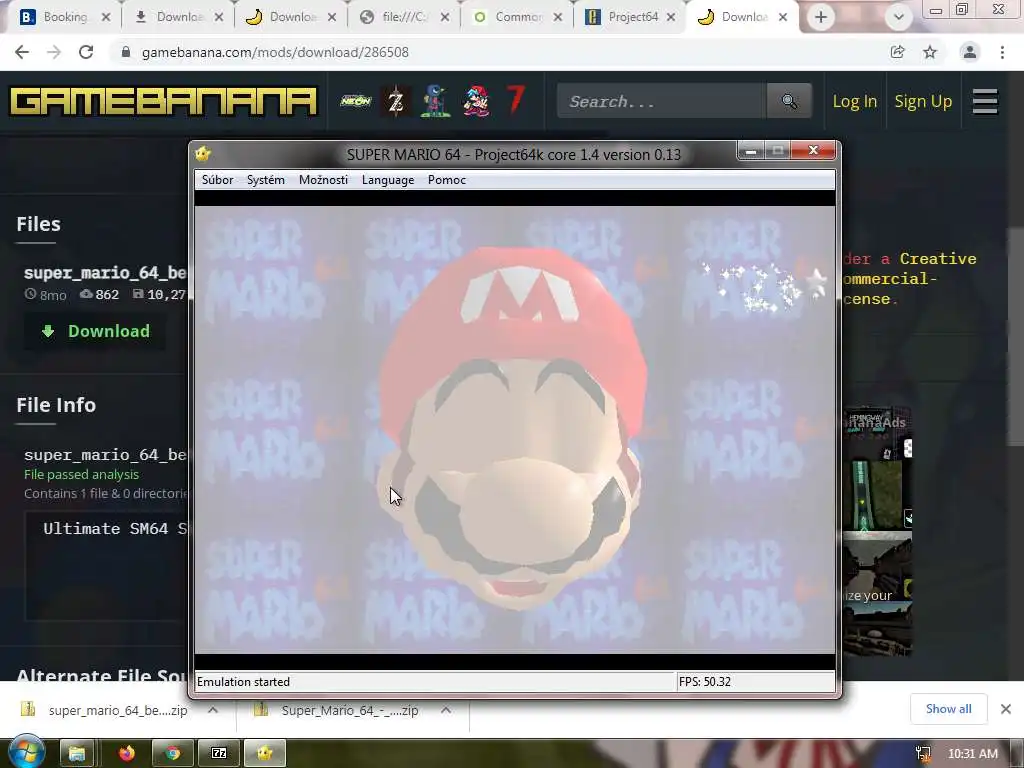The height and width of the screenshot is (768, 1024).
Task: Open the Zelda Z game icon
Action: [x=396, y=101]
